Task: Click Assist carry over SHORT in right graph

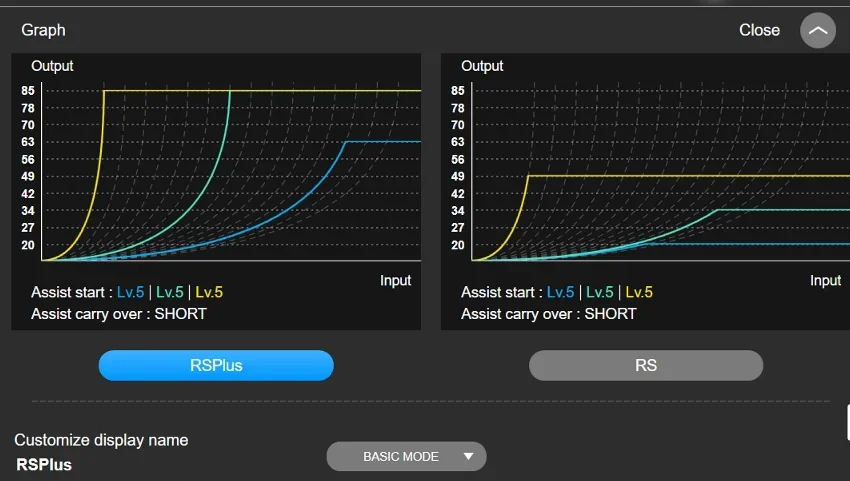Action: coord(549,314)
